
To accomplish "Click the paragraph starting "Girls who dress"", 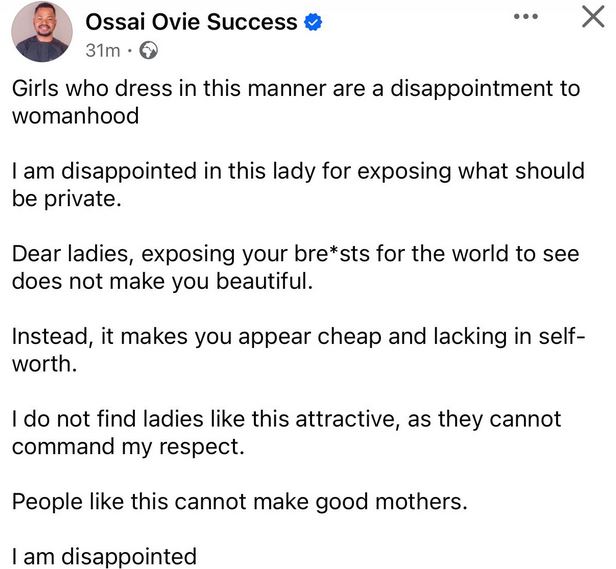I will point(295,101).
